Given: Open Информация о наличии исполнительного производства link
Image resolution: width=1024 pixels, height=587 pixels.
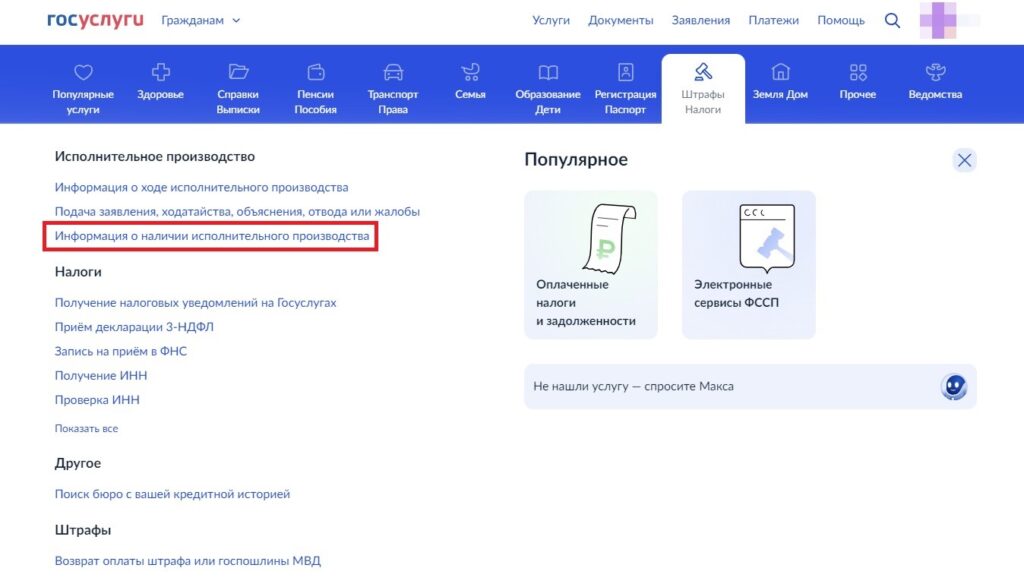Looking at the screenshot, I should [212, 236].
